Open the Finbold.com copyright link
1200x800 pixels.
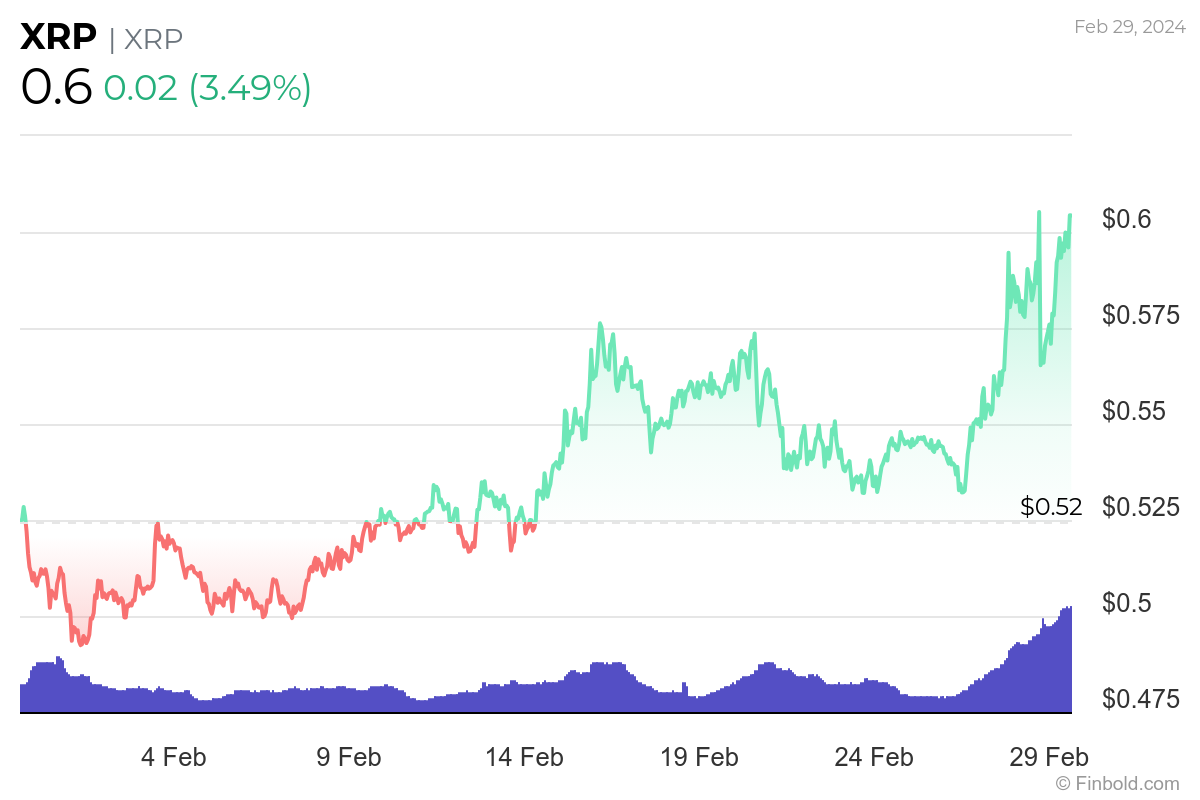point(1118,783)
